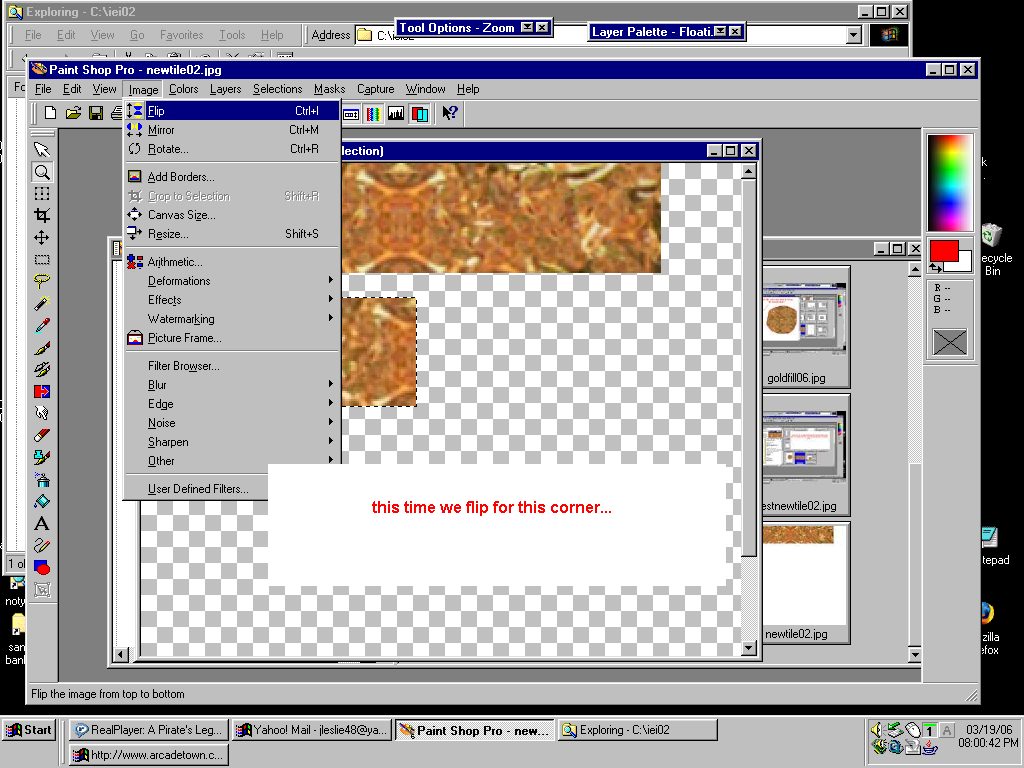
Task: Select the Draw line tool
Action: (42, 545)
